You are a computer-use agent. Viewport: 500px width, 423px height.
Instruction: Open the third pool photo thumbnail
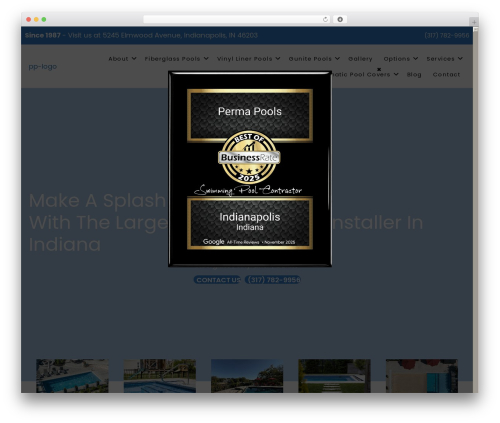tap(247, 376)
